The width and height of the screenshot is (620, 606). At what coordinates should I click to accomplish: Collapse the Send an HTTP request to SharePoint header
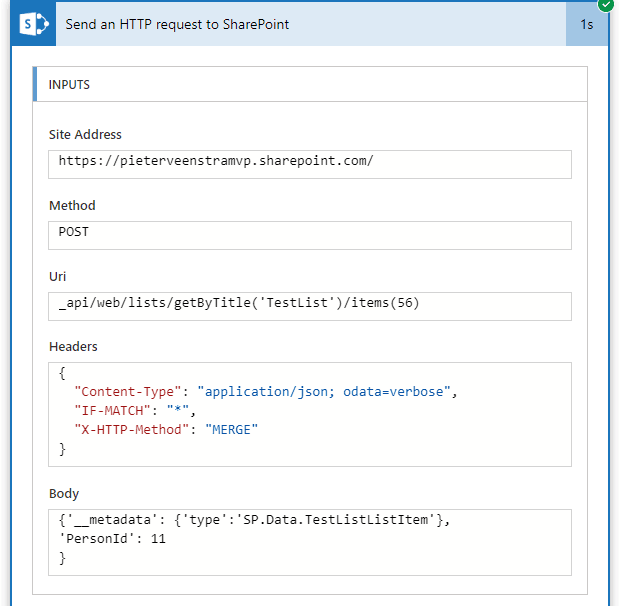[x=311, y=24]
